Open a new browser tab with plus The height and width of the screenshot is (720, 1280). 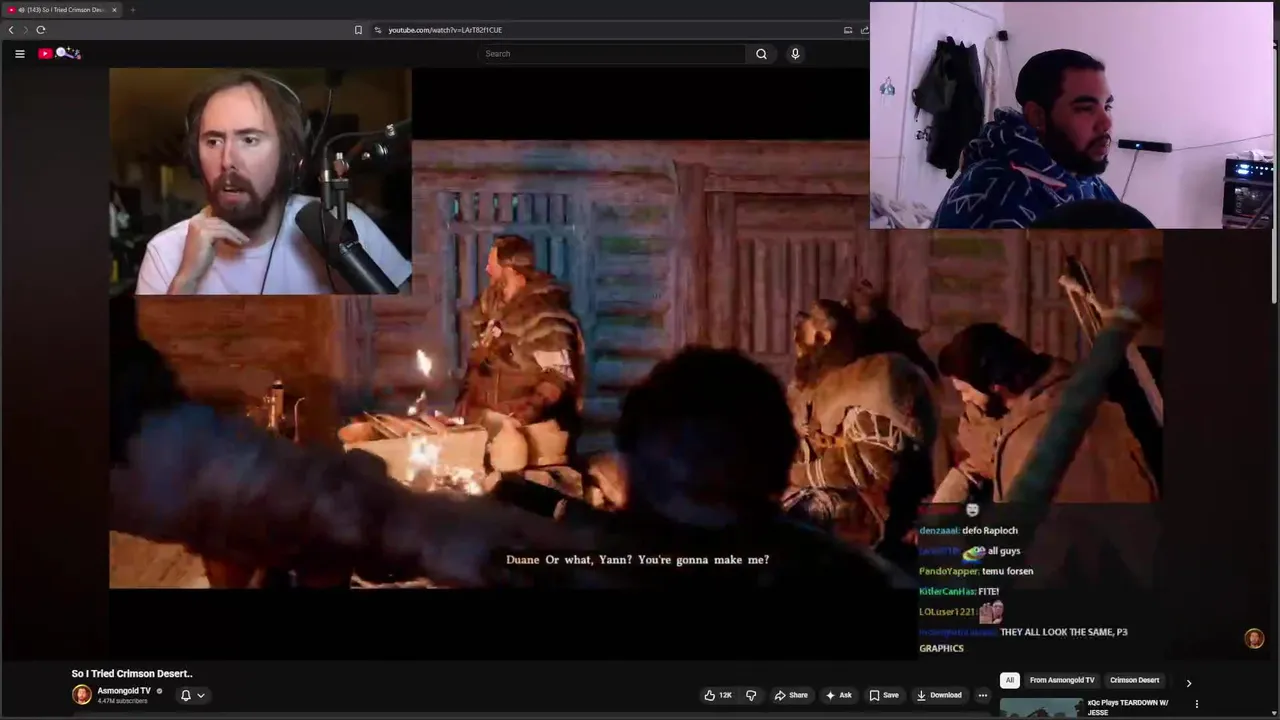[x=132, y=10]
